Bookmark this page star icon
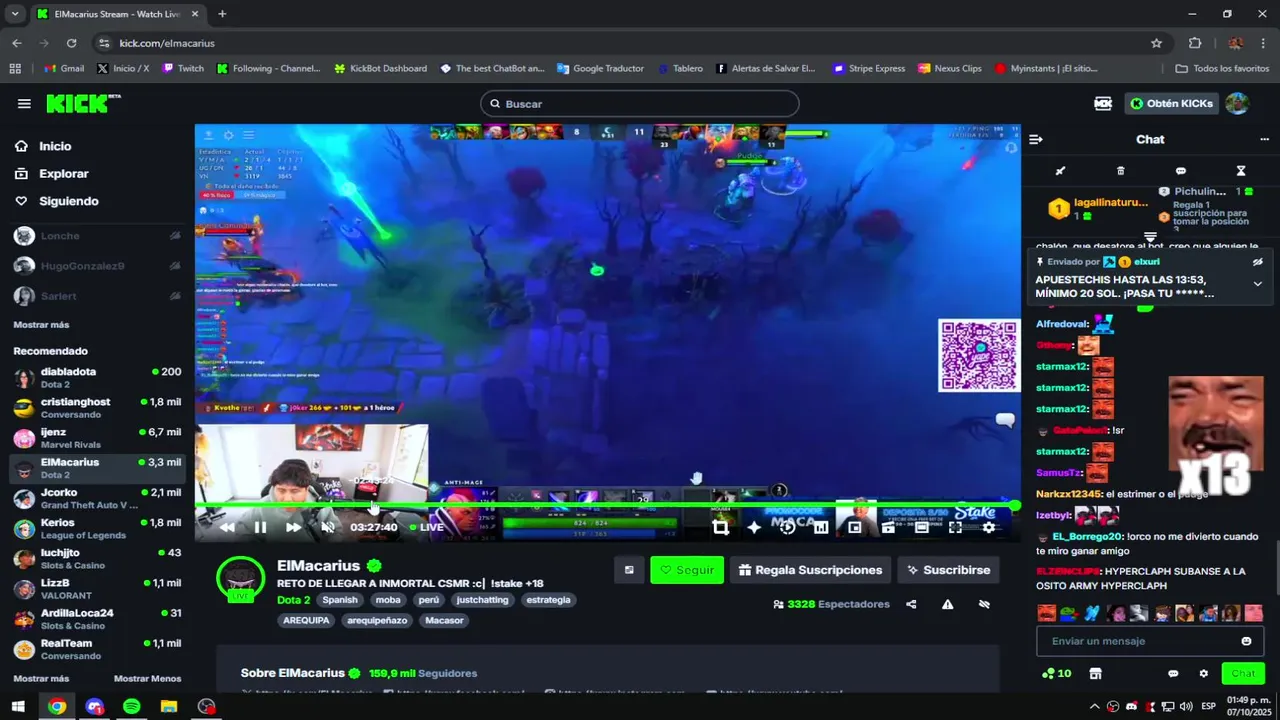1280x720 pixels. point(1157,43)
